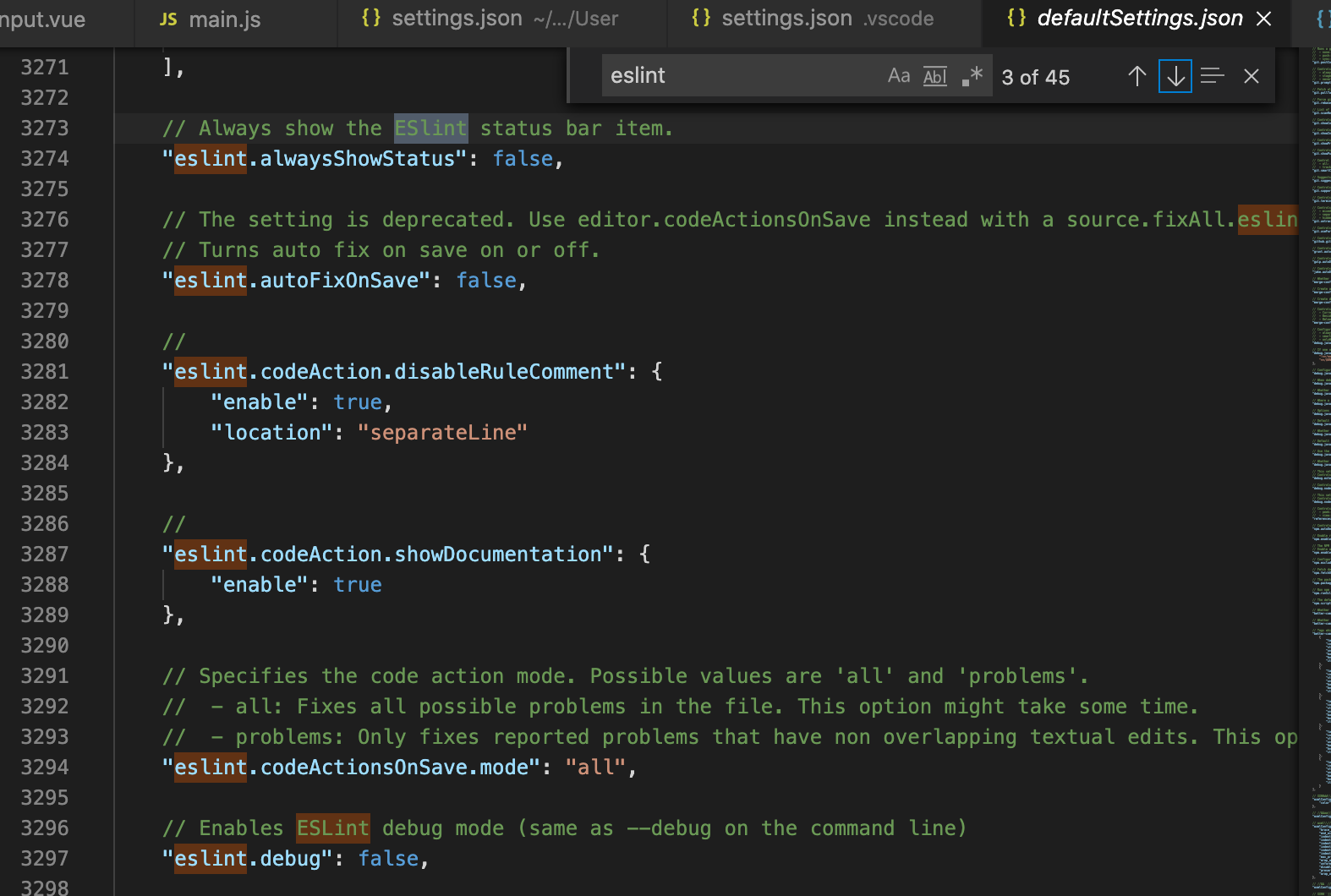Go to previous eslint match
This screenshot has width=1331, height=896.
pos(1137,76)
